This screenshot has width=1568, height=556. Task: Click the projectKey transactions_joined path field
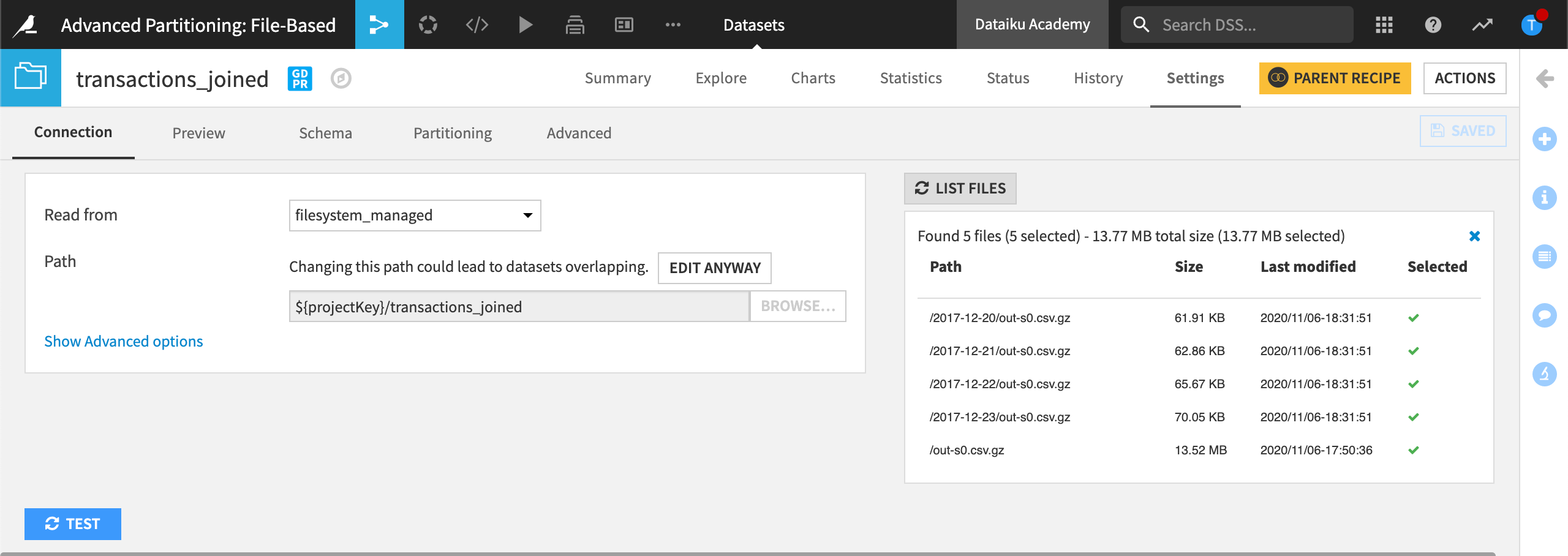point(518,306)
